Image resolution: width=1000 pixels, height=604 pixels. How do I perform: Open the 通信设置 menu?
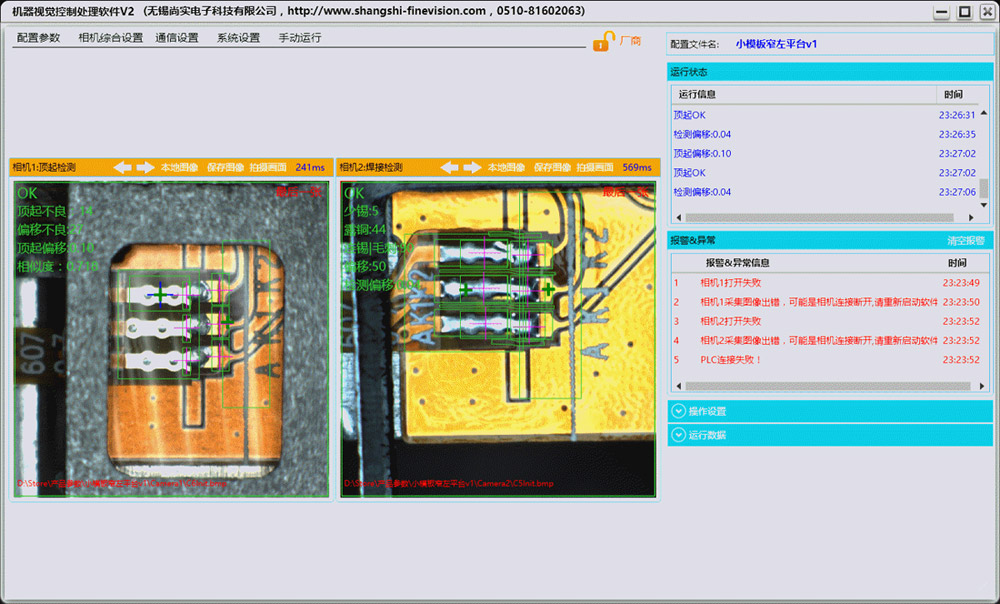point(177,38)
